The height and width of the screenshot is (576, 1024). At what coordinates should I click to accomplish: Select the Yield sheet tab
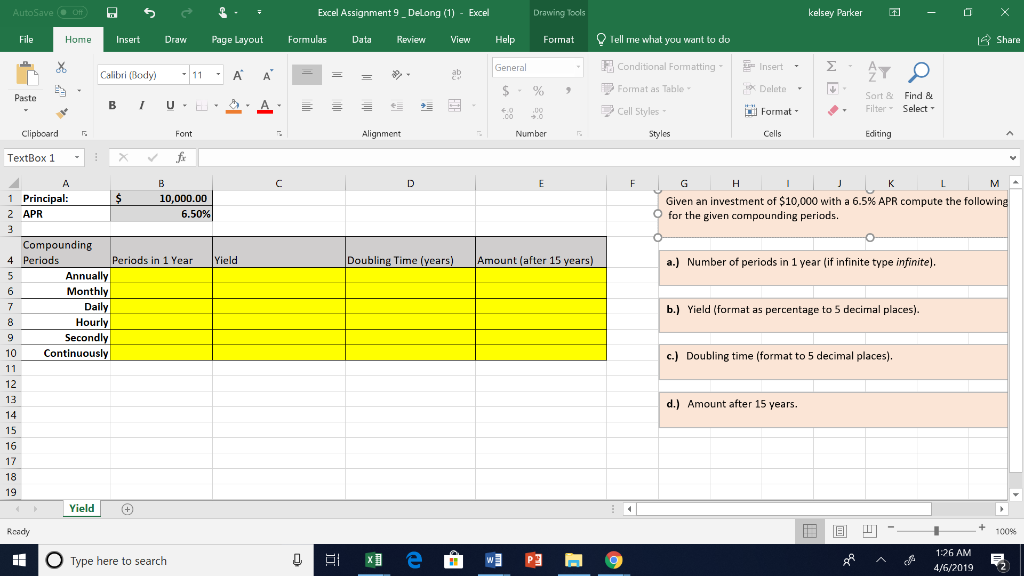[81, 508]
